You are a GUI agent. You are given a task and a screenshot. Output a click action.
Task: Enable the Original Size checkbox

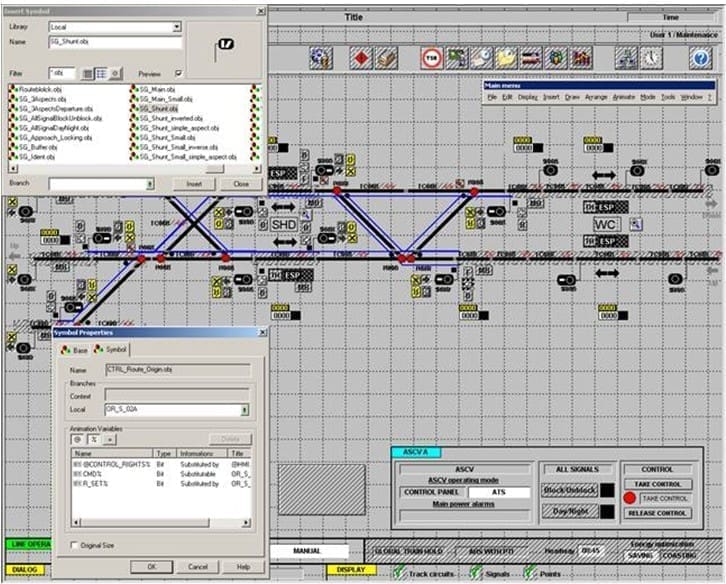(x=72, y=545)
